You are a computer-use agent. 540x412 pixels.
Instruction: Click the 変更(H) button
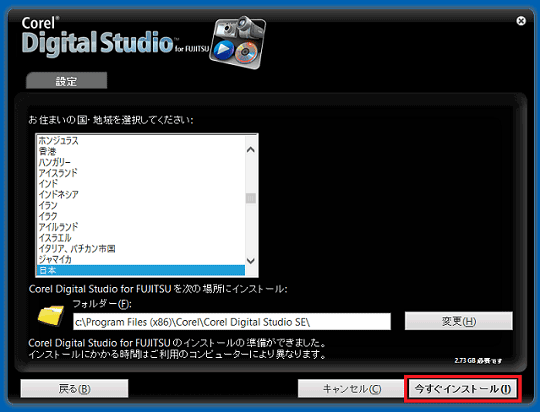(x=459, y=321)
